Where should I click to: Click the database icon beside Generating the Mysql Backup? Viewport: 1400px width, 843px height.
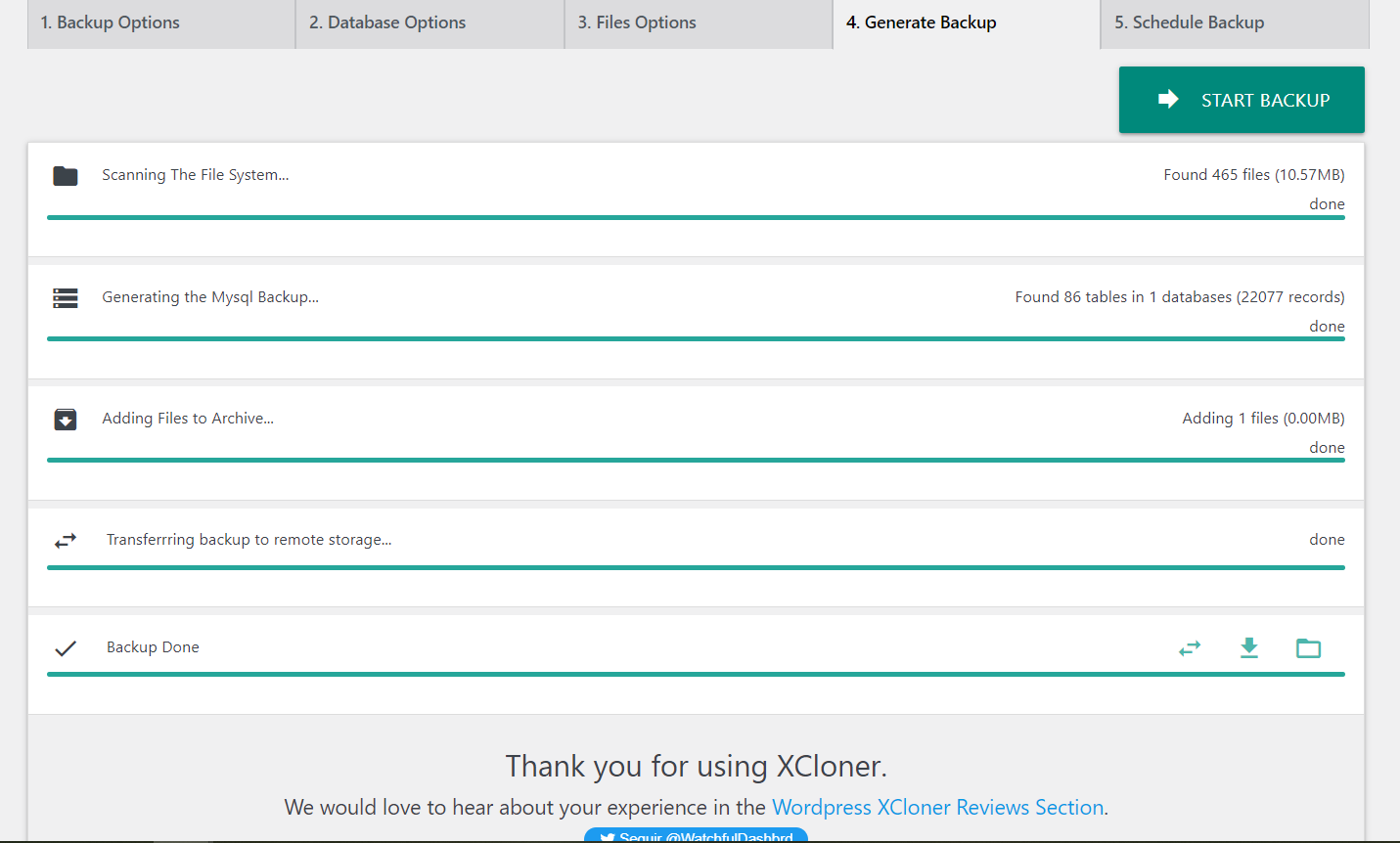point(66,298)
